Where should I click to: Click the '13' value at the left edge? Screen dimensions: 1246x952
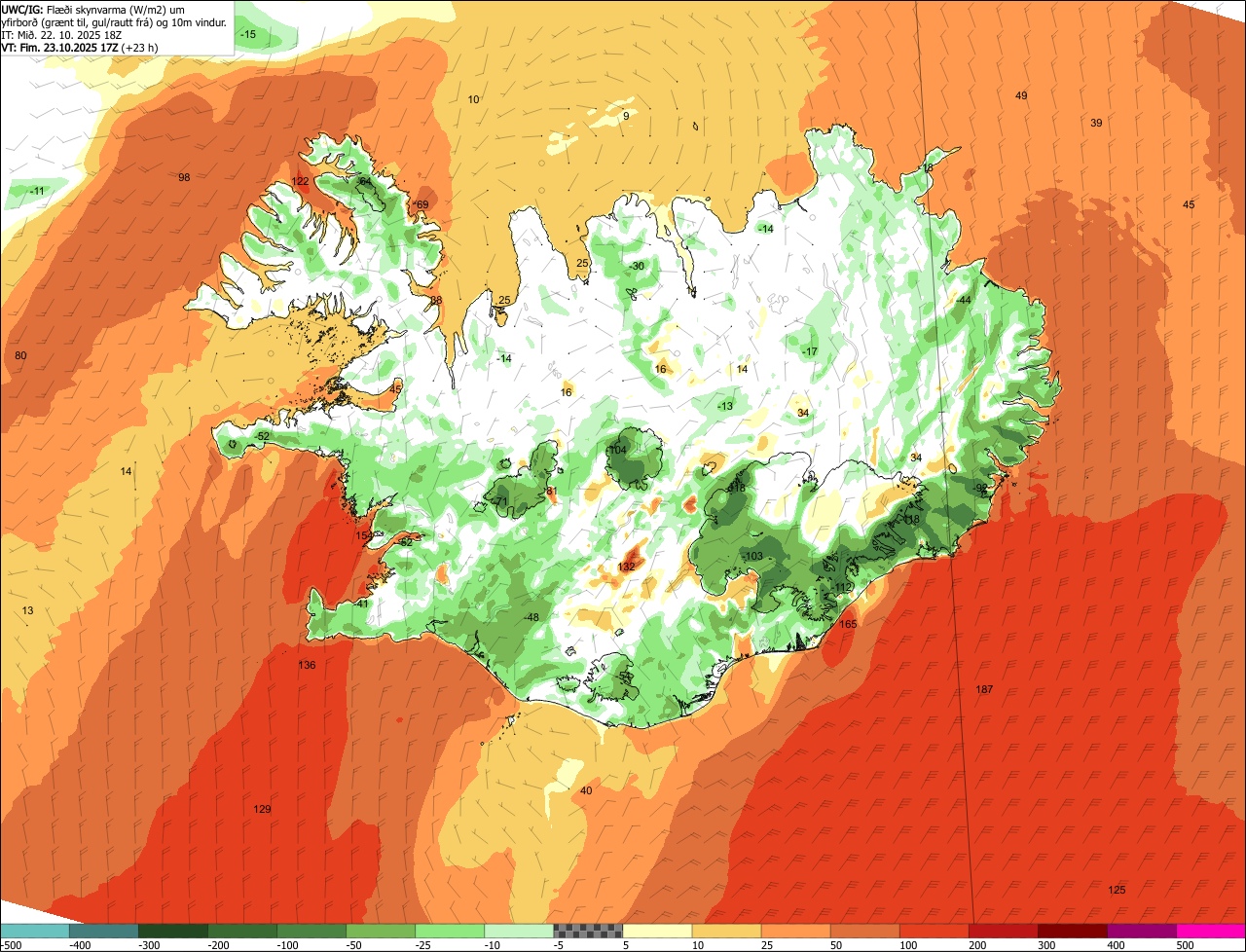[x=27, y=610]
